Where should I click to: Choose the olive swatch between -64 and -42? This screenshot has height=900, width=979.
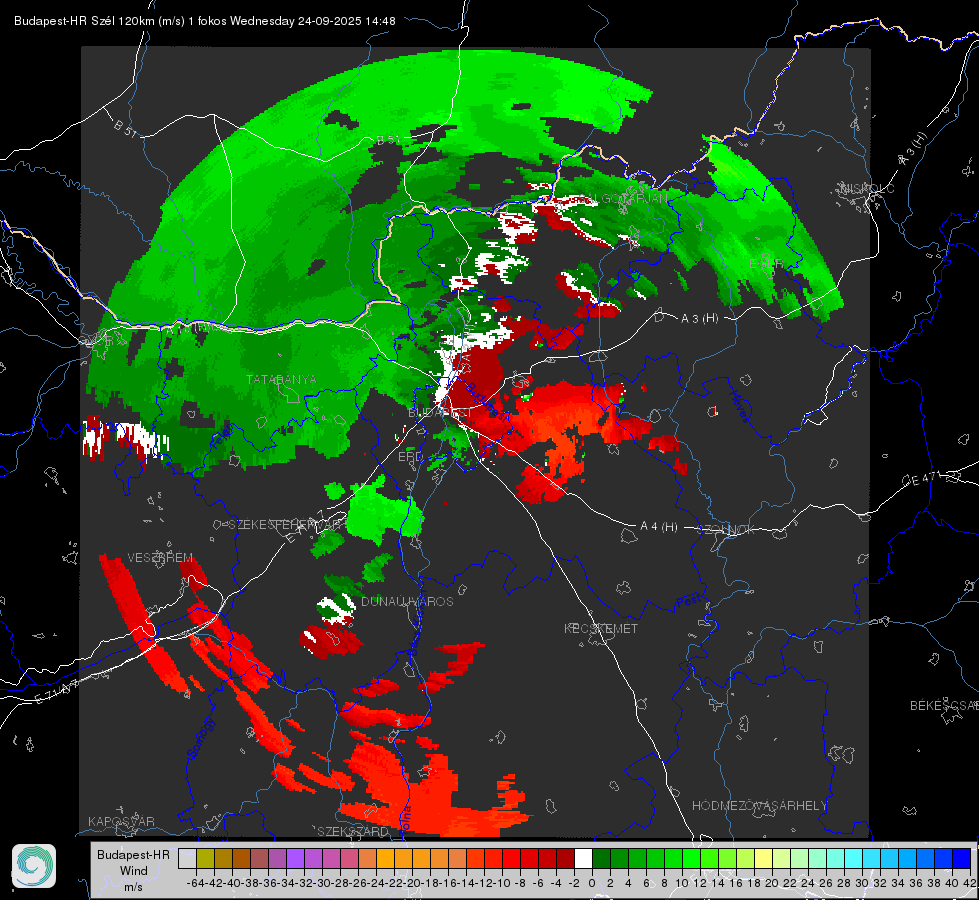coord(205,858)
